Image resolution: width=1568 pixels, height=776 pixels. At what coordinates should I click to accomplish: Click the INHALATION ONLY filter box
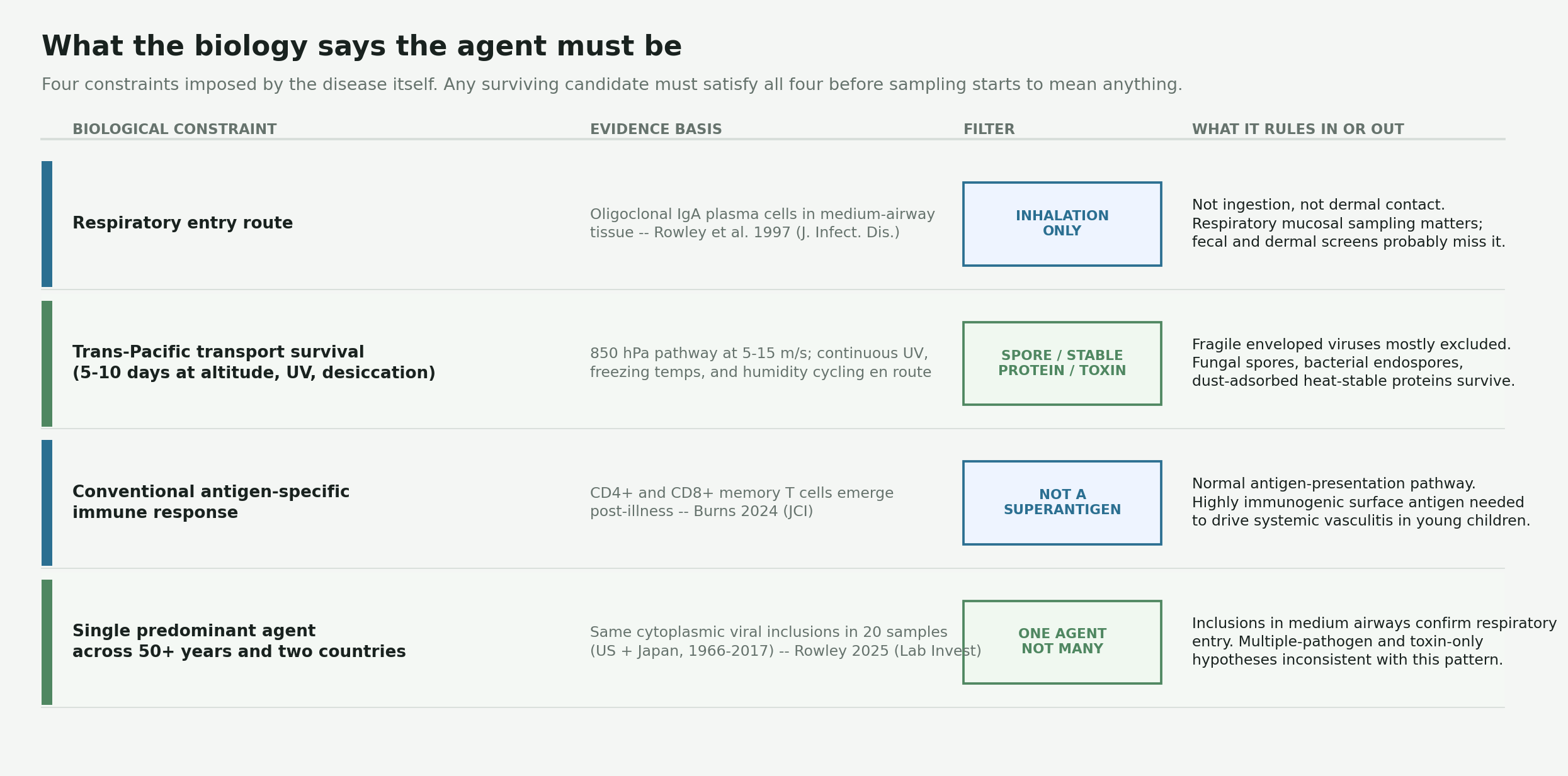click(1062, 224)
